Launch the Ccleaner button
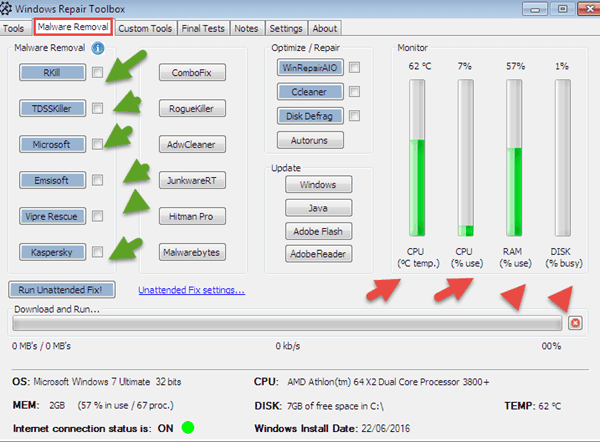 point(310,91)
